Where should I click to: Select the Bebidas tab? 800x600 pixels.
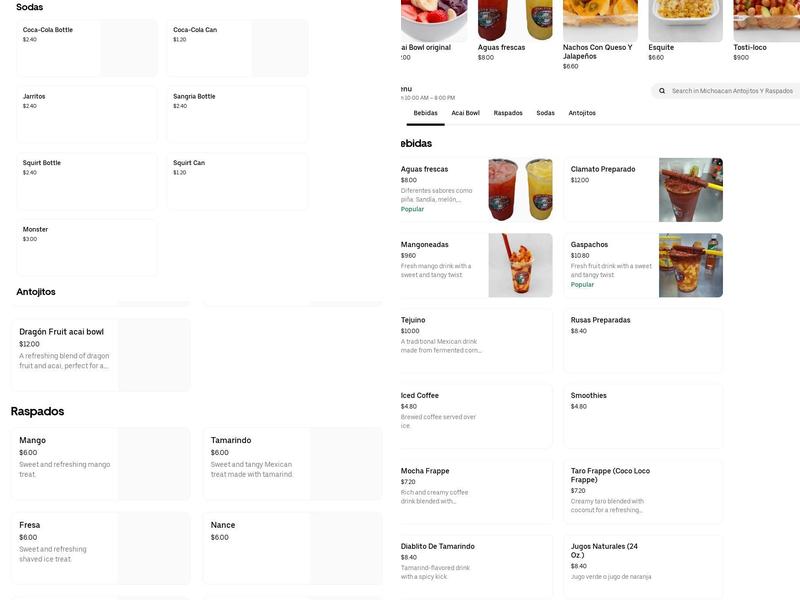click(x=427, y=114)
